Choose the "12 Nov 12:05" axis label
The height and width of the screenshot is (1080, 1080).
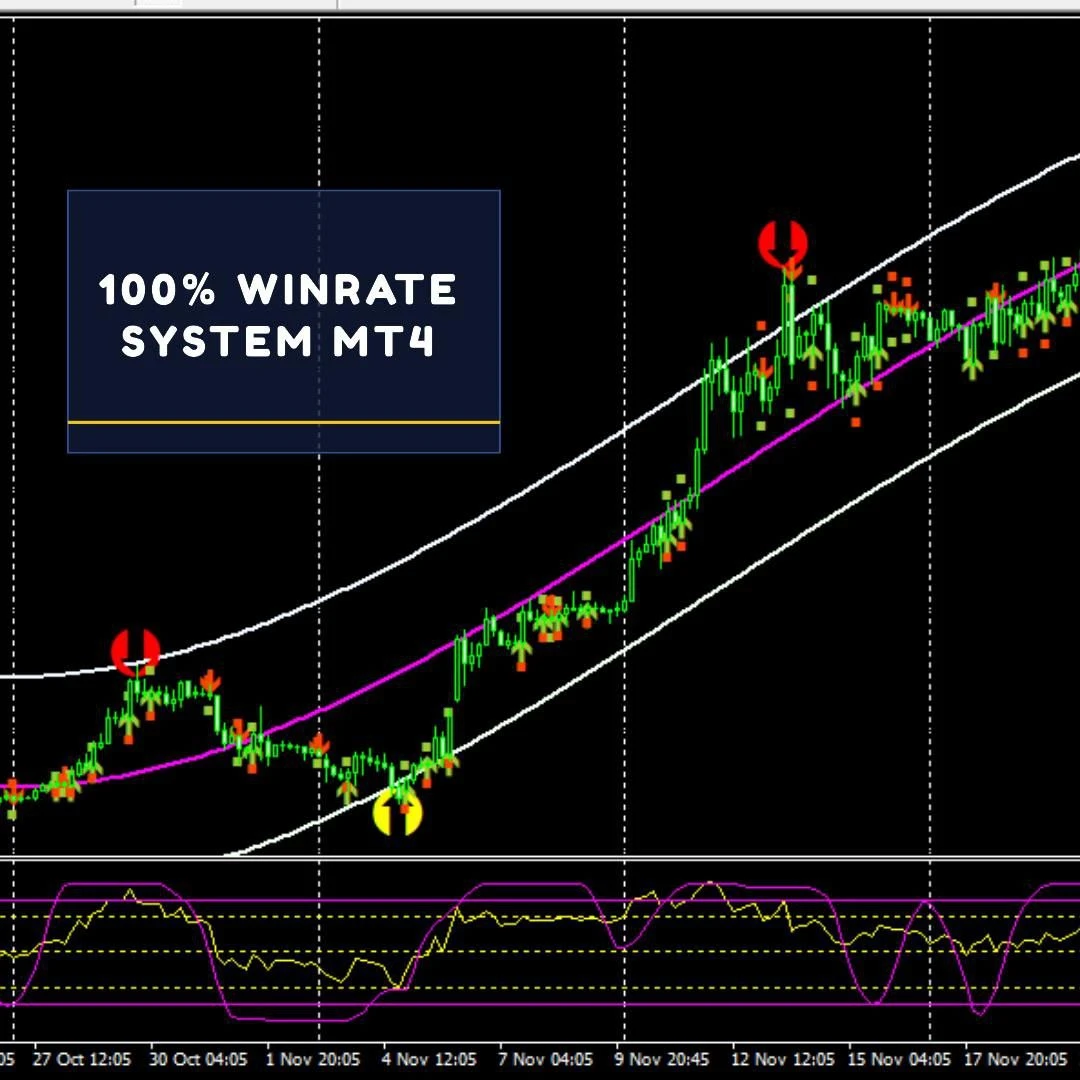coord(781,1058)
